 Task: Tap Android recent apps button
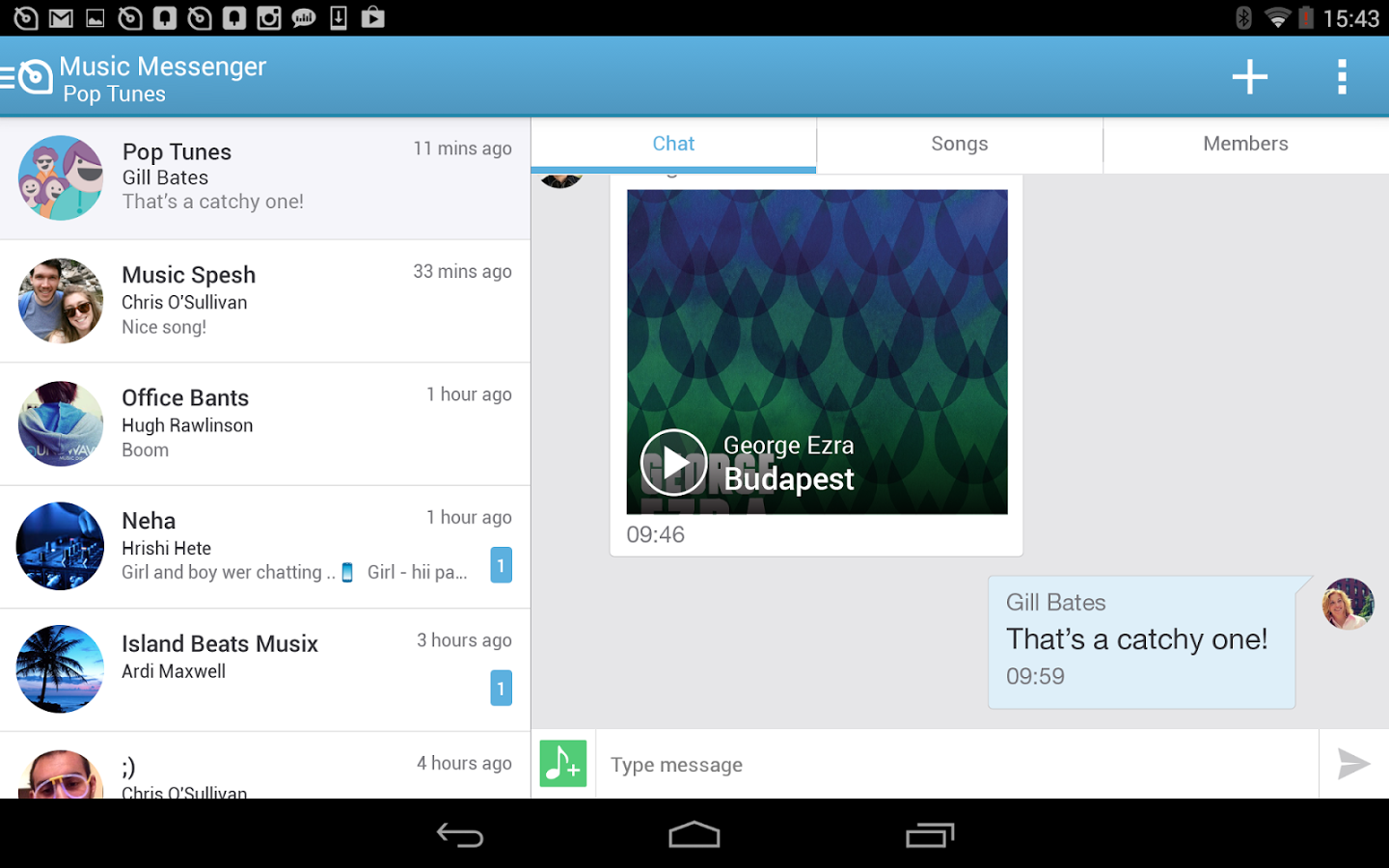930,834
